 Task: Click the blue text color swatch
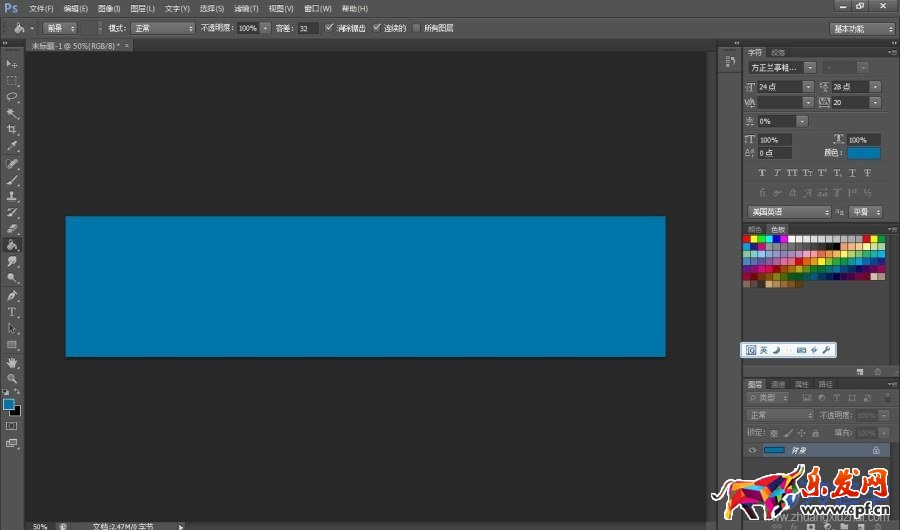click(x=864, y=153)
